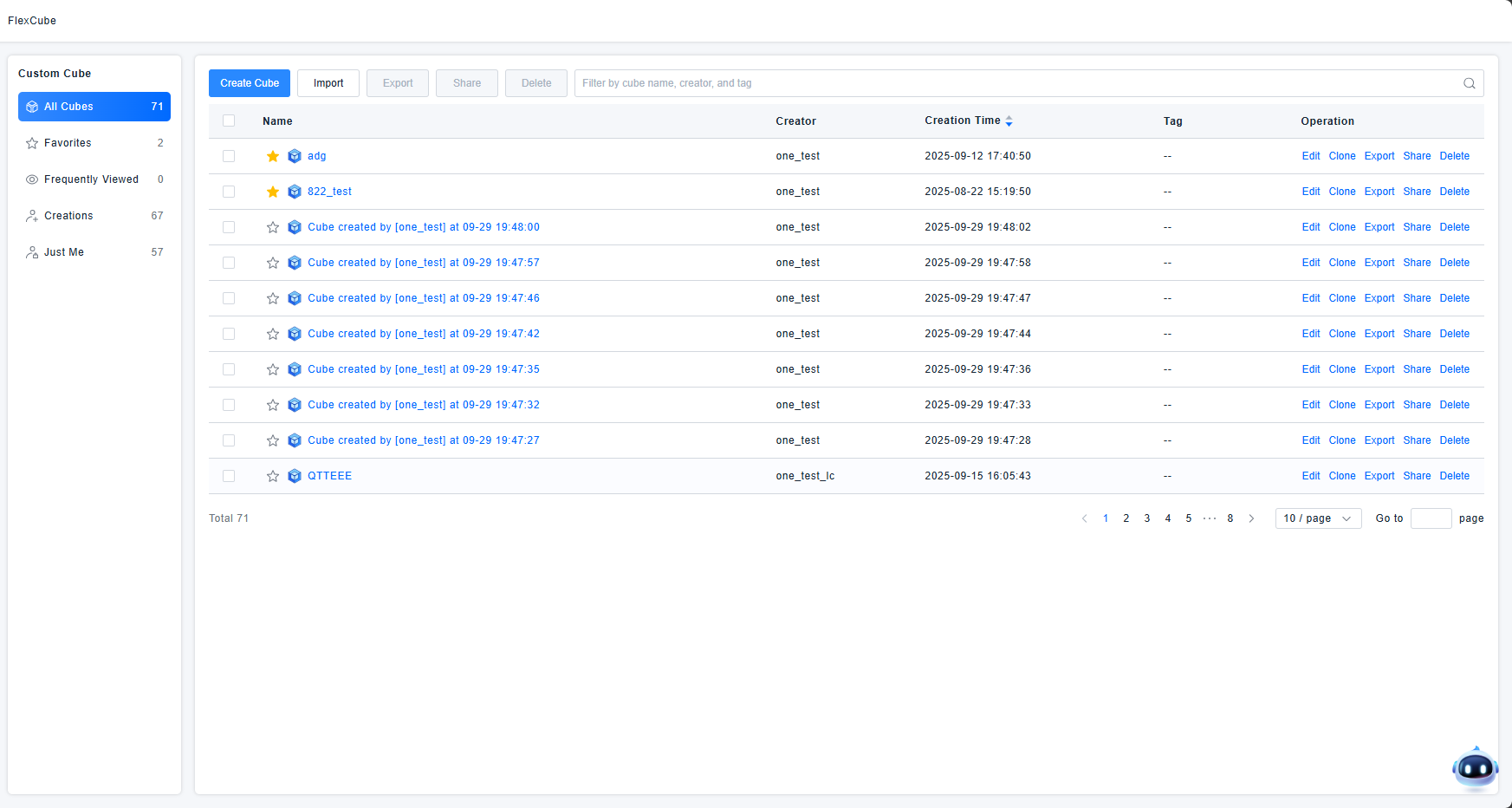Tick the select-all checkbox in header
The image size is (1512, 808).
pyautogui.click(x=229, y=121)
